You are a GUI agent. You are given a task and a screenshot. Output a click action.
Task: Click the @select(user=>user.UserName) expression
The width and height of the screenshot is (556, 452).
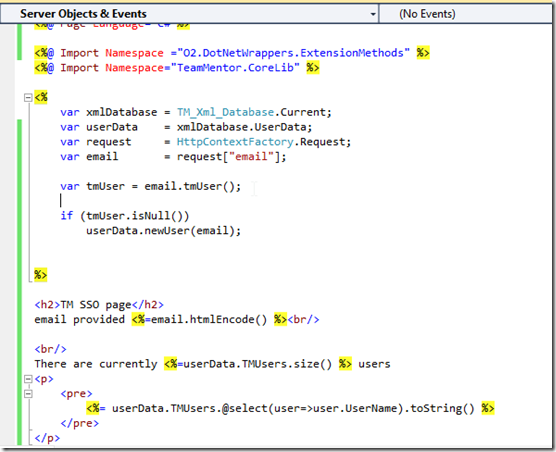tap(313, 408)
